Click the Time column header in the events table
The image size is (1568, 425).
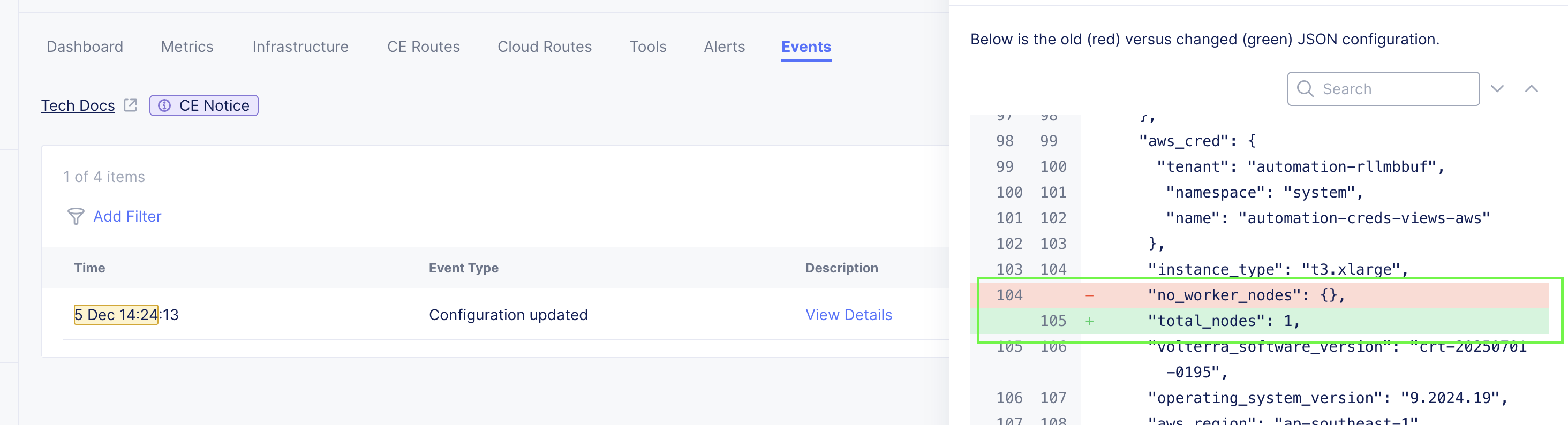[x=89, y=268]
